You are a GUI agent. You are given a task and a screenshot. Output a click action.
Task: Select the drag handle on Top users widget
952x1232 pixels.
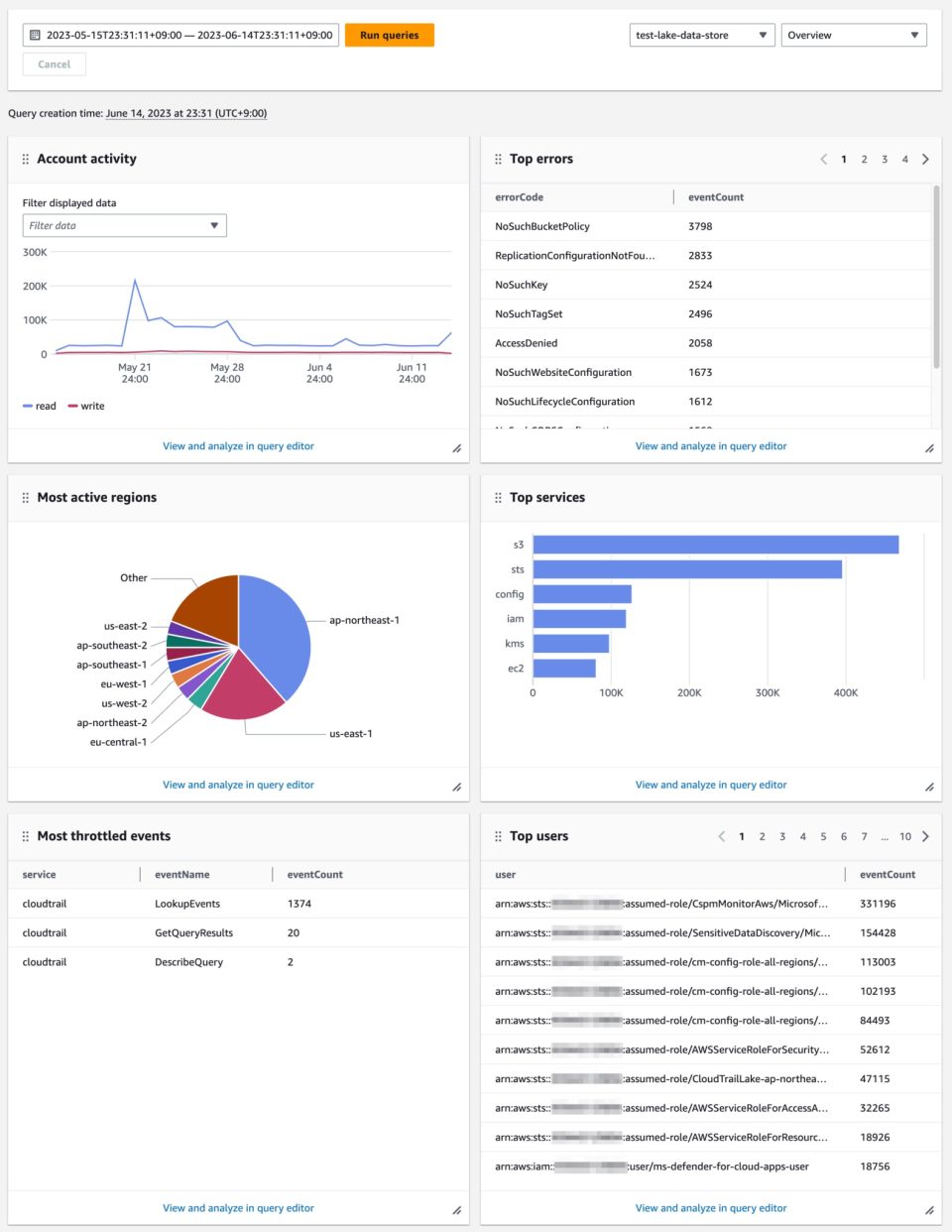click(497, 835)
